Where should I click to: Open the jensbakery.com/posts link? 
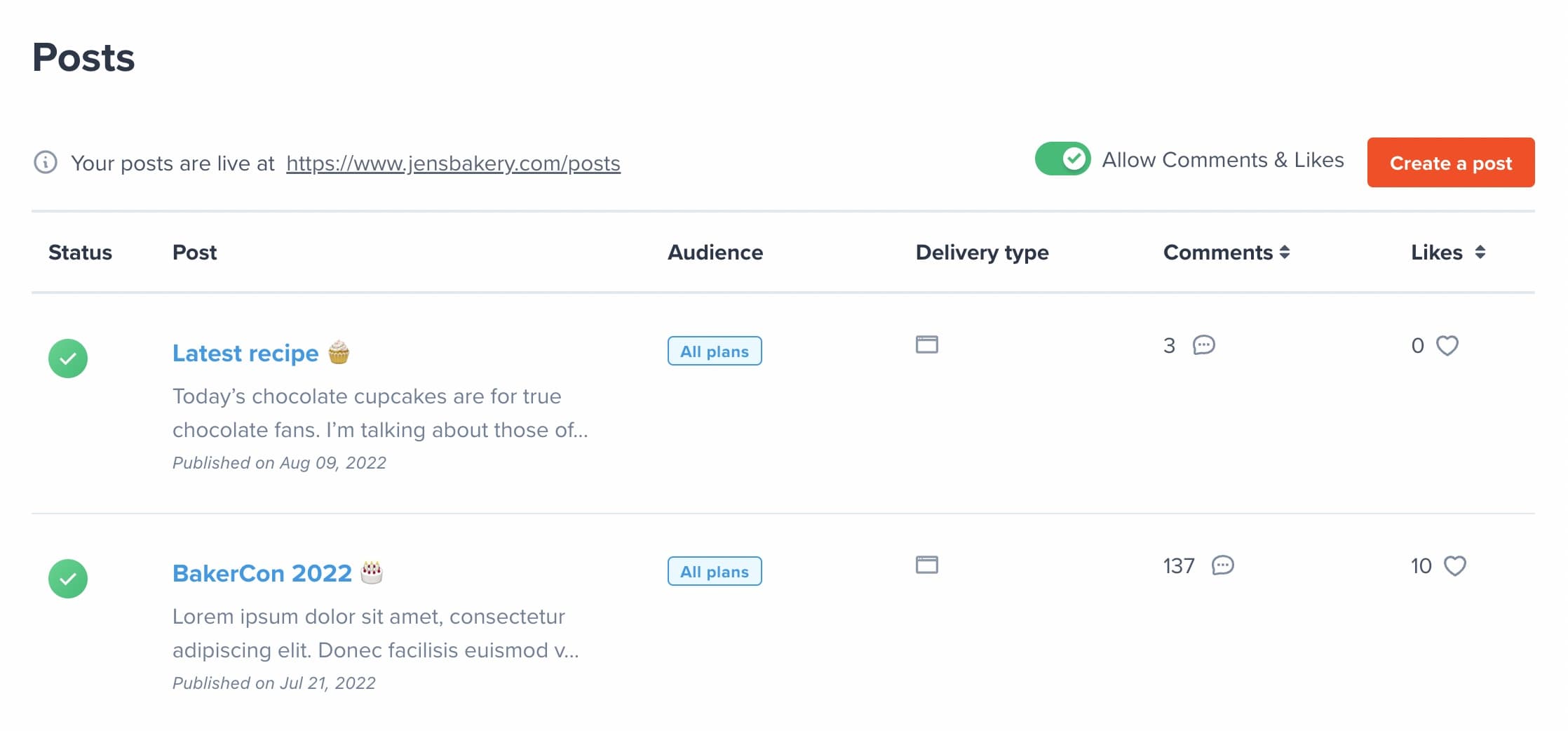click(x=452, y=163)
